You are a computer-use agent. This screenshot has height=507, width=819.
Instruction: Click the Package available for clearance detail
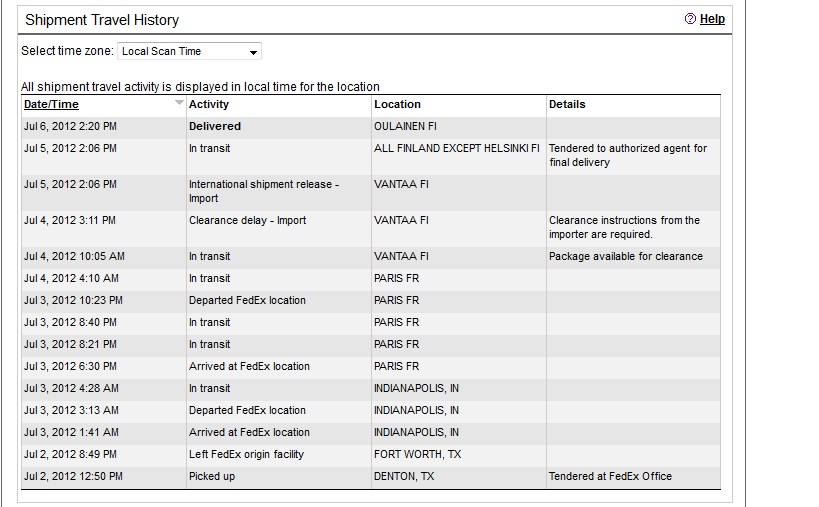[x=626, y=256]
